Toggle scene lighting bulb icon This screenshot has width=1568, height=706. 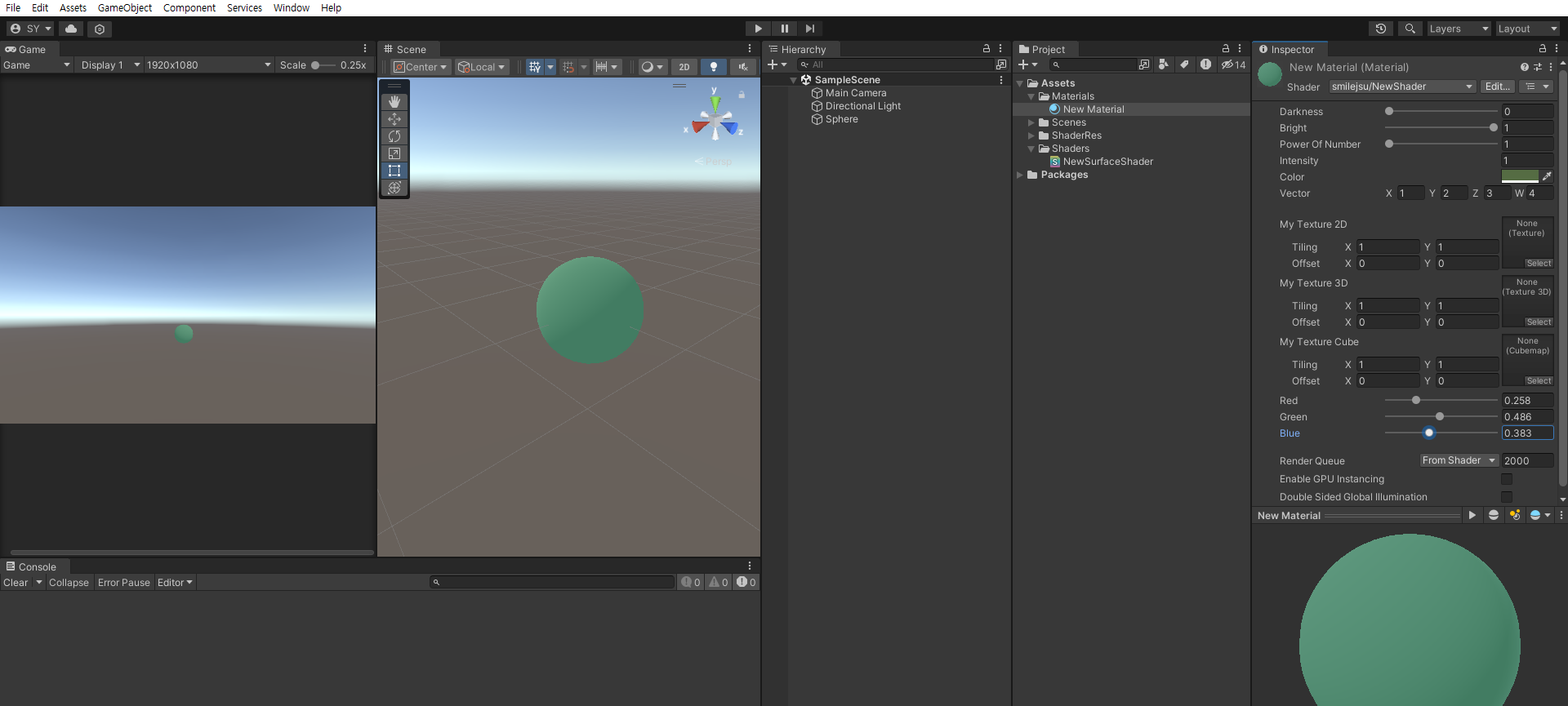coord(714,67)
